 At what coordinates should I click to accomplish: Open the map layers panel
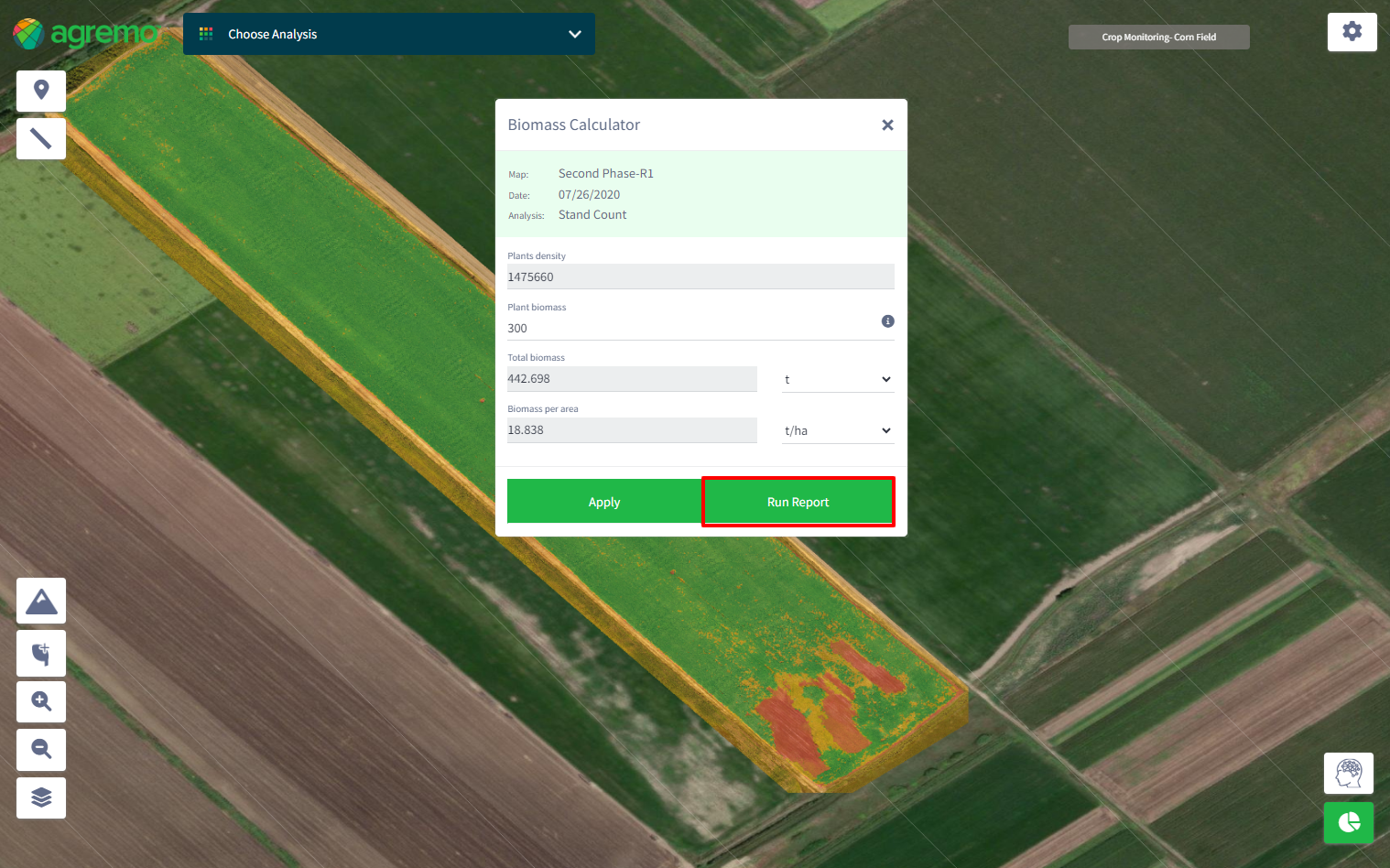coord(41,797)
